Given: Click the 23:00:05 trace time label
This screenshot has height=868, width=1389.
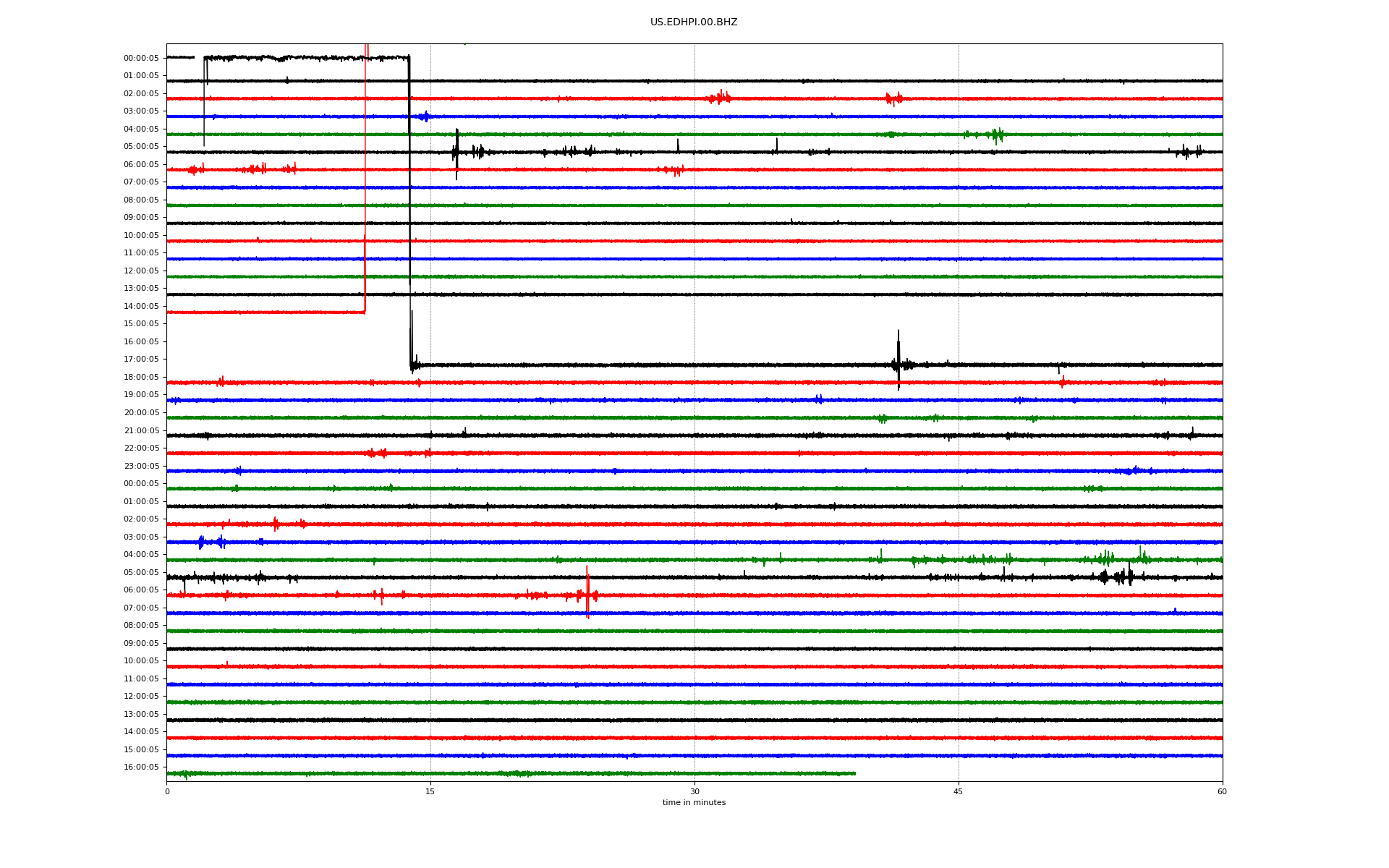Looking at the screenshot, I should [141, 467].
